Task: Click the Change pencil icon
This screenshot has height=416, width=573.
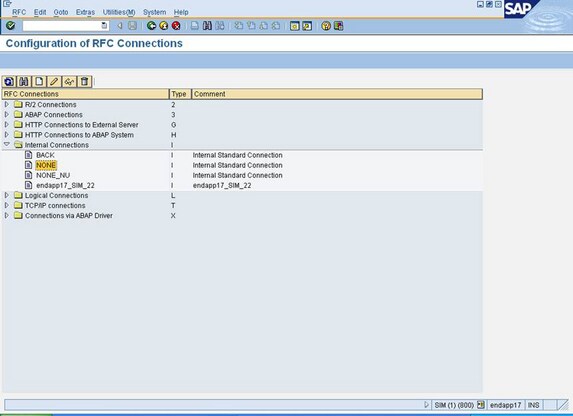Action: [x=54, y=82]
